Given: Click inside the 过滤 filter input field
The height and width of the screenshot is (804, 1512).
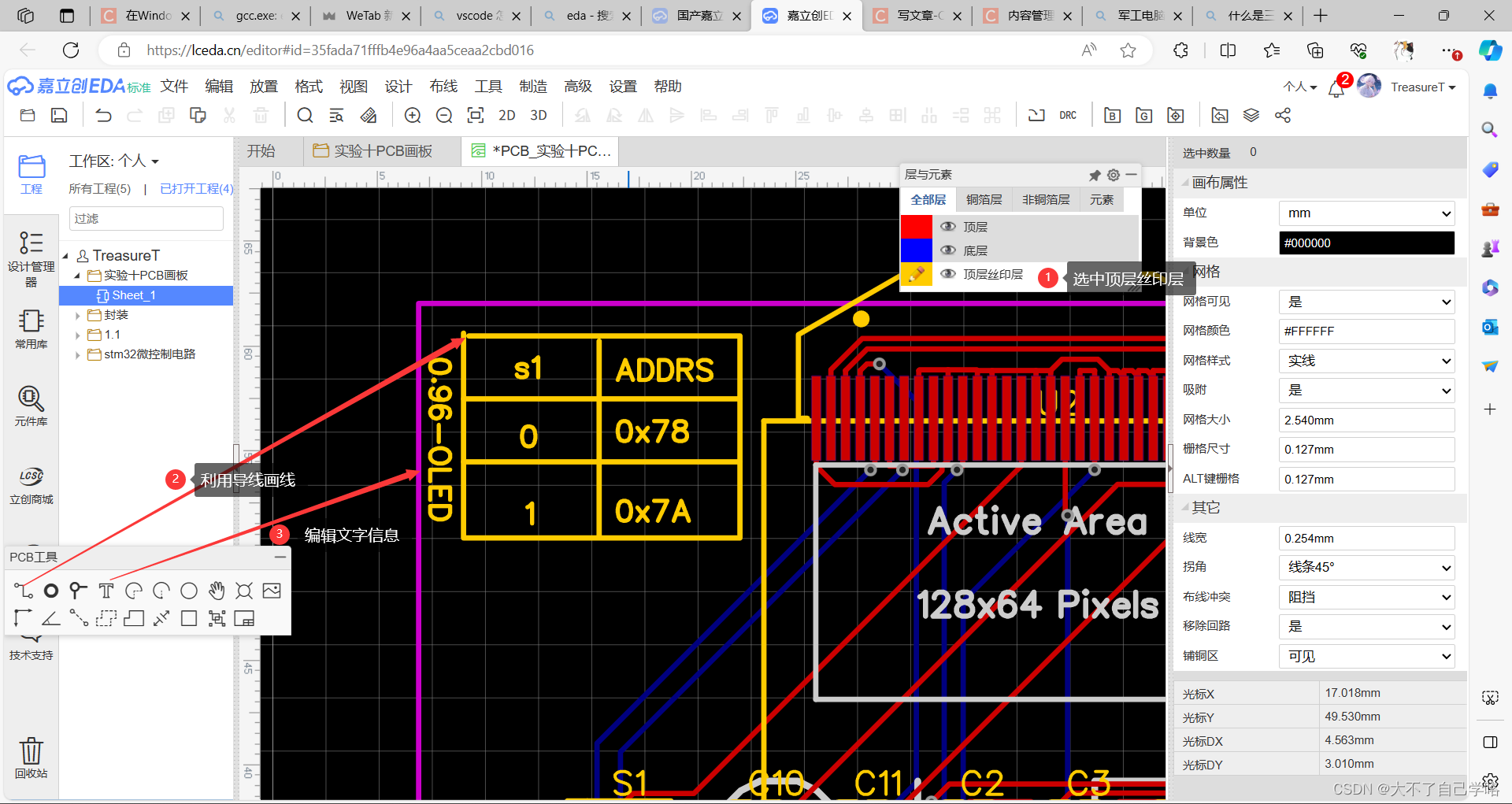Looking at the screenshot, I should (x=146, y=218).
